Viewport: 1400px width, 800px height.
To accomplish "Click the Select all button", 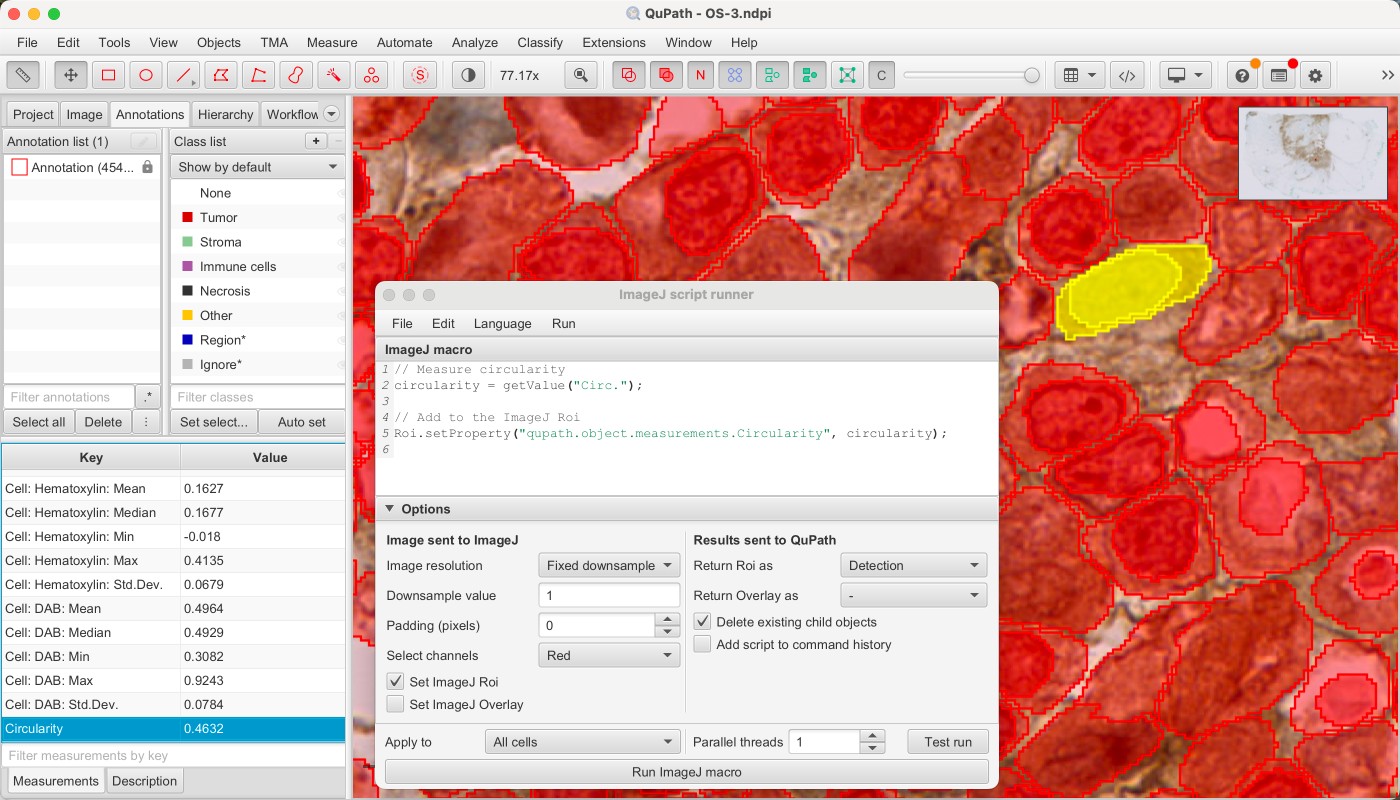I will coord(39,422).
